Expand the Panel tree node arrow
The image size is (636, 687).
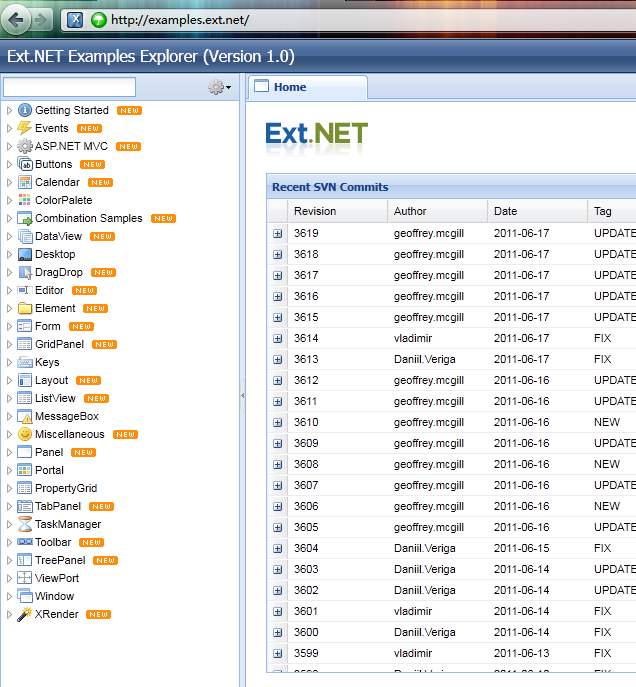pos(9,452)
